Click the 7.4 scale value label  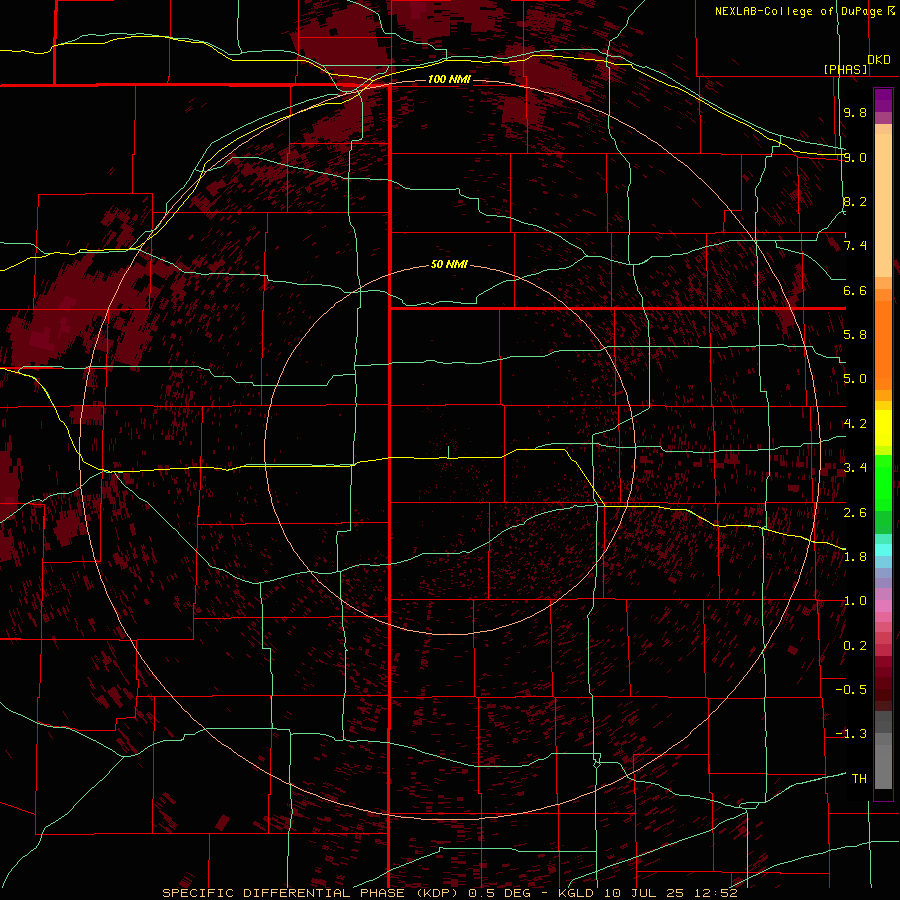click(x=855, y=246)
